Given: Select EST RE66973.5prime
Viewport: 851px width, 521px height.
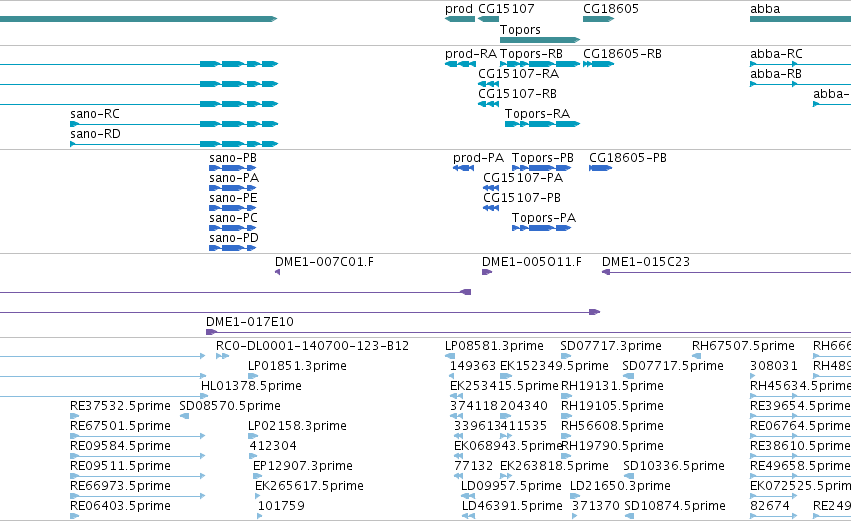Looking at the screenshot, I should coord(138,497).
